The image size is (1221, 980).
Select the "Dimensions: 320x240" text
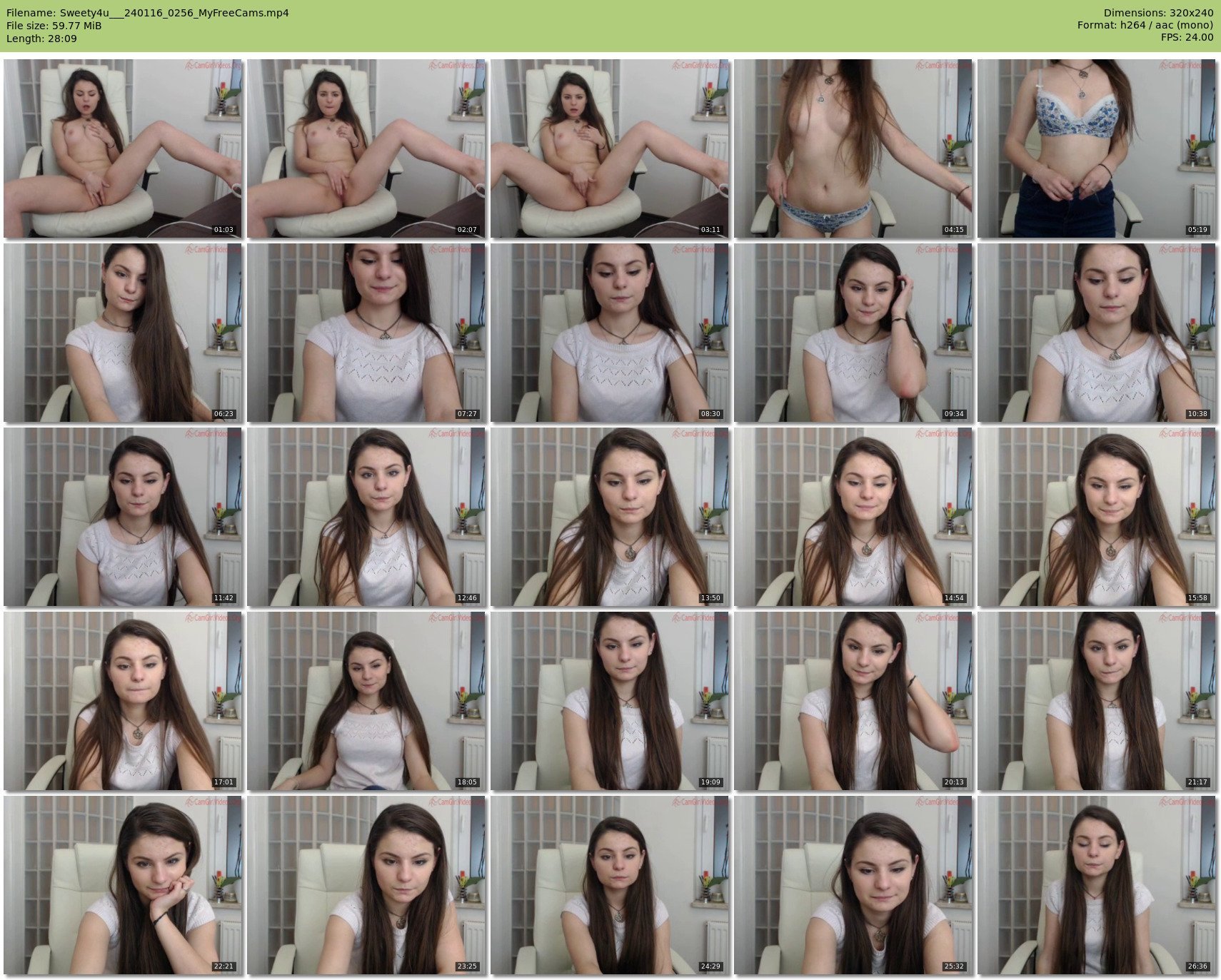1158,13
